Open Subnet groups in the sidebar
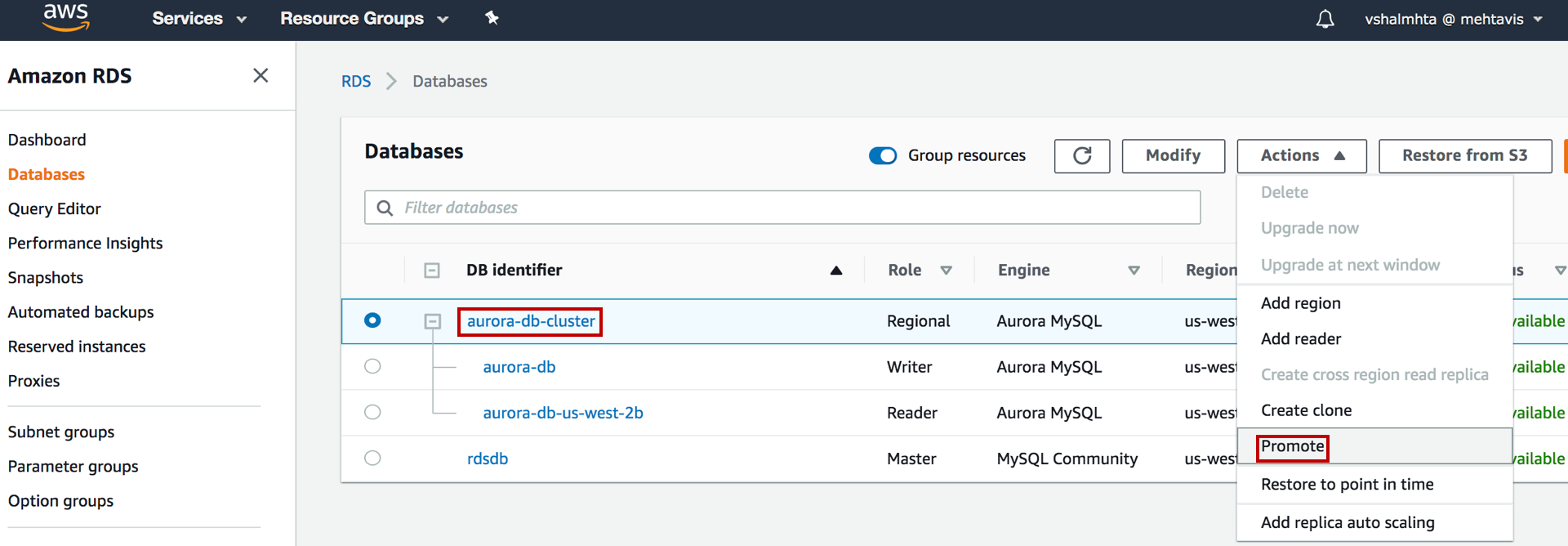 click(61, 432)
